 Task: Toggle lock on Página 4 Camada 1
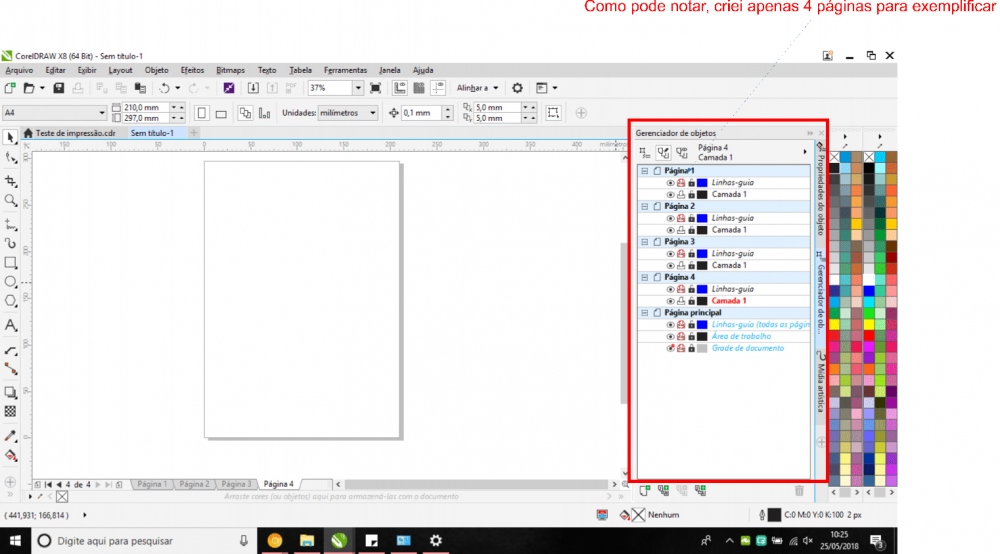tap(691, 301)
